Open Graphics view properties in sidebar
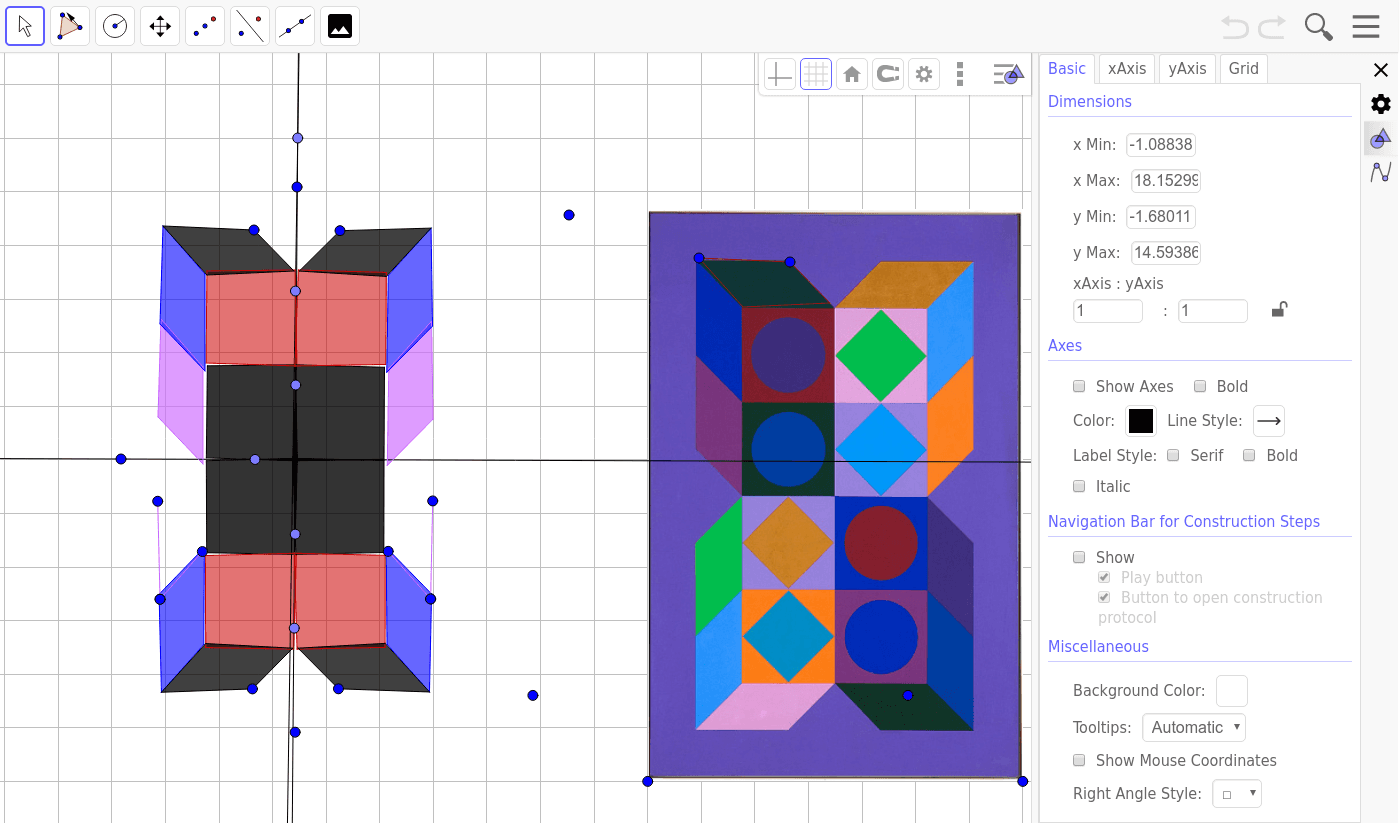 (1381, 138)
